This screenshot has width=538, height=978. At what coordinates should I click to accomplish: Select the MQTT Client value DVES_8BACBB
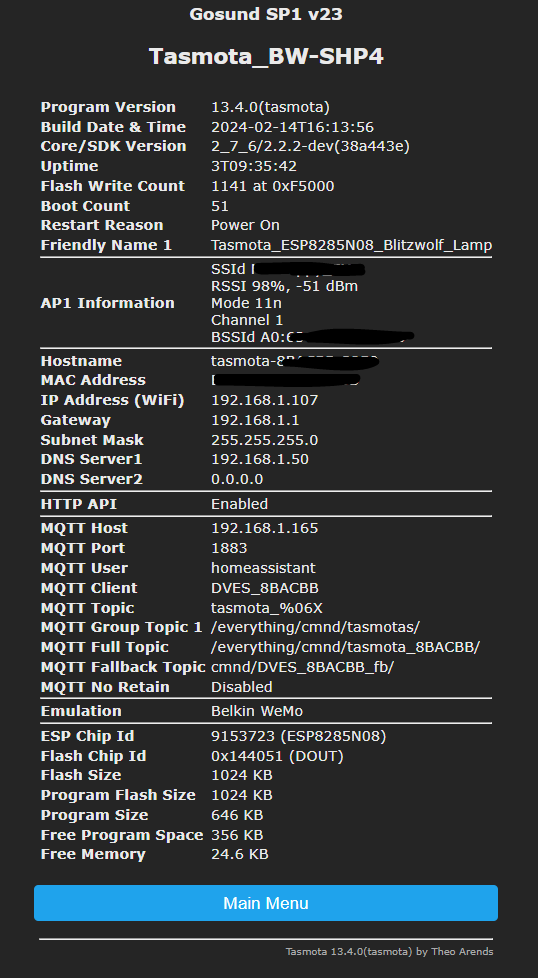(265, 588)
